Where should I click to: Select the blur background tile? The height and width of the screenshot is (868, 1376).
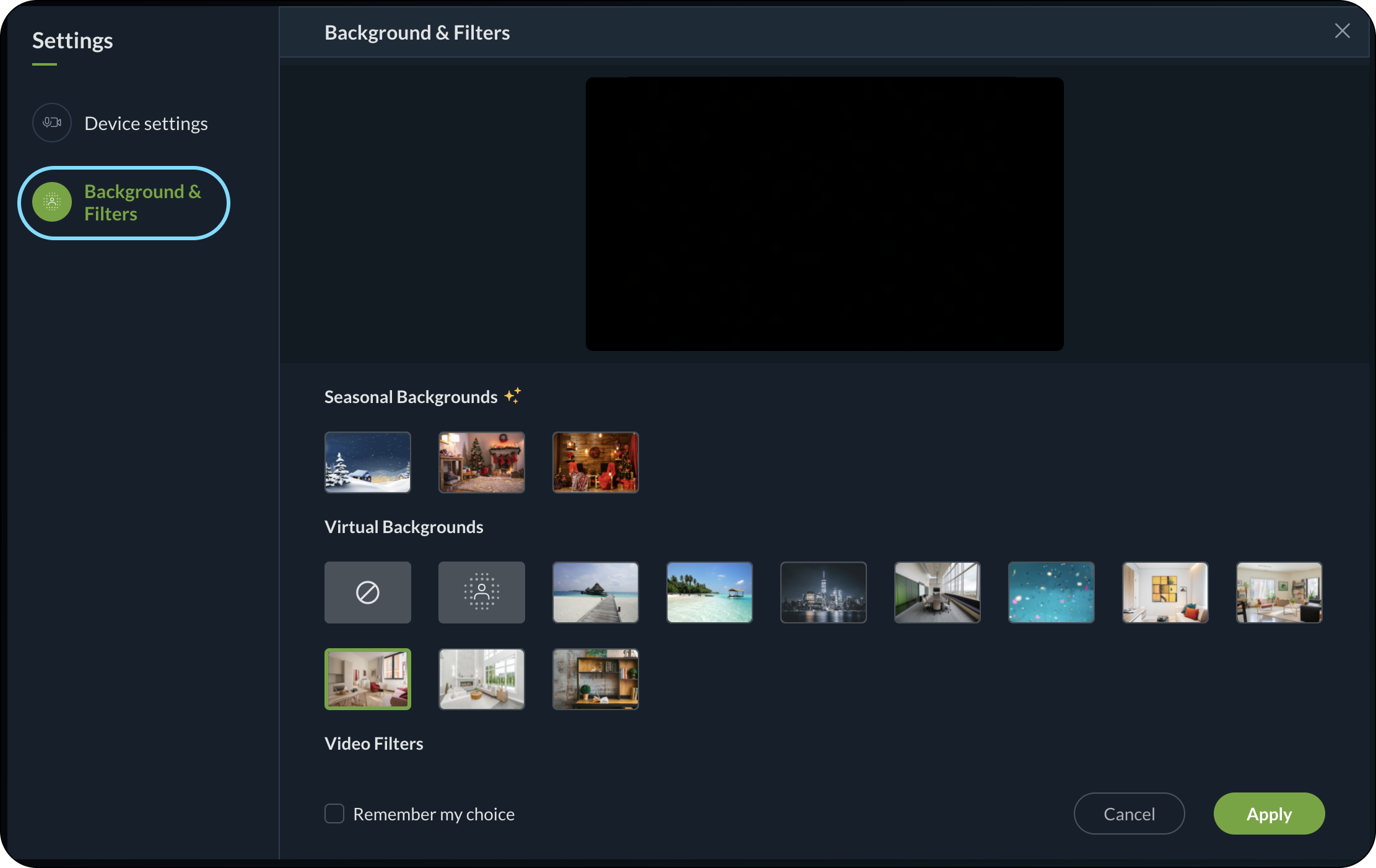[481, 592]
